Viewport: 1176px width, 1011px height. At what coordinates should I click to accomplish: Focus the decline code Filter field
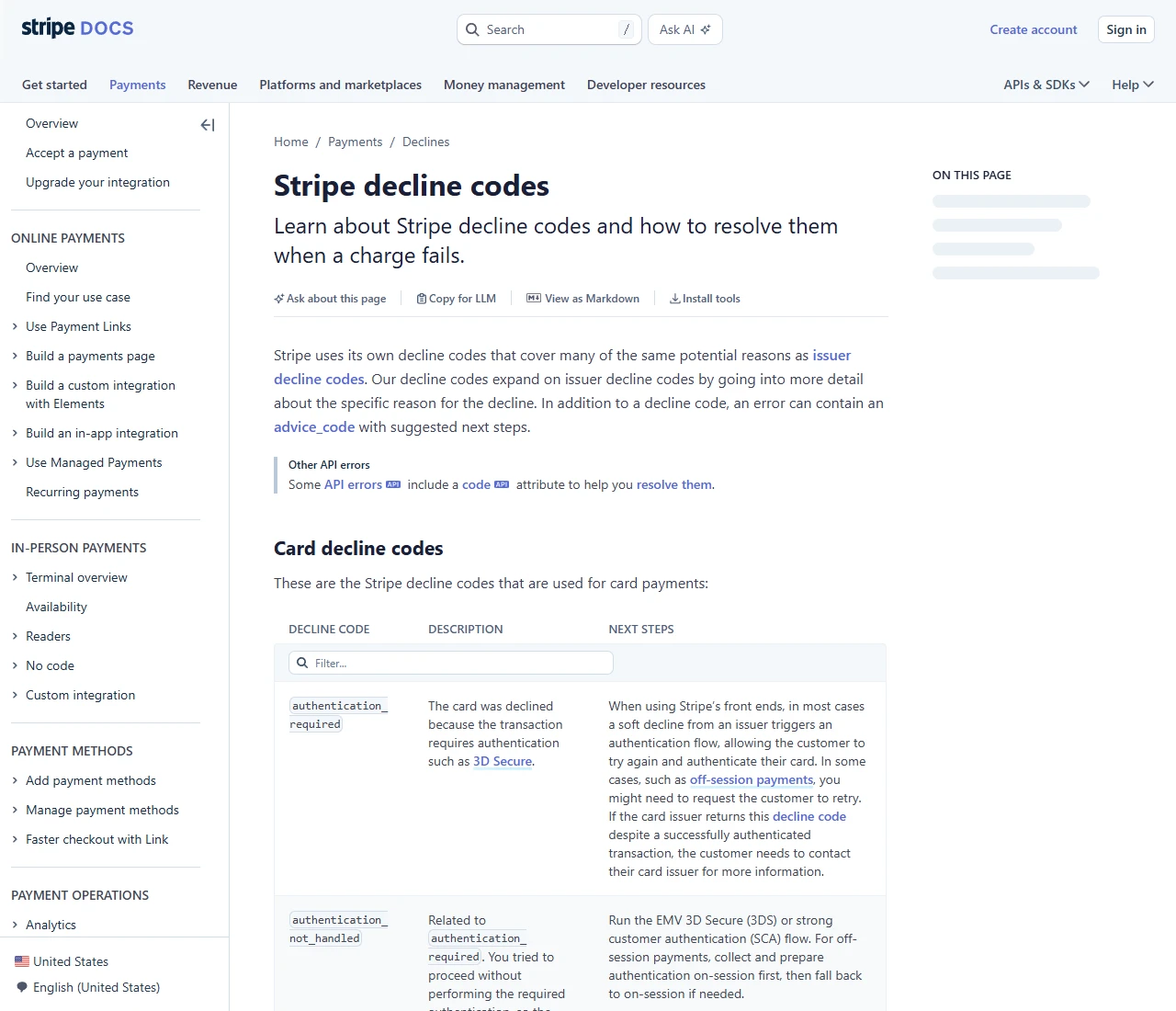pos(451,663)
